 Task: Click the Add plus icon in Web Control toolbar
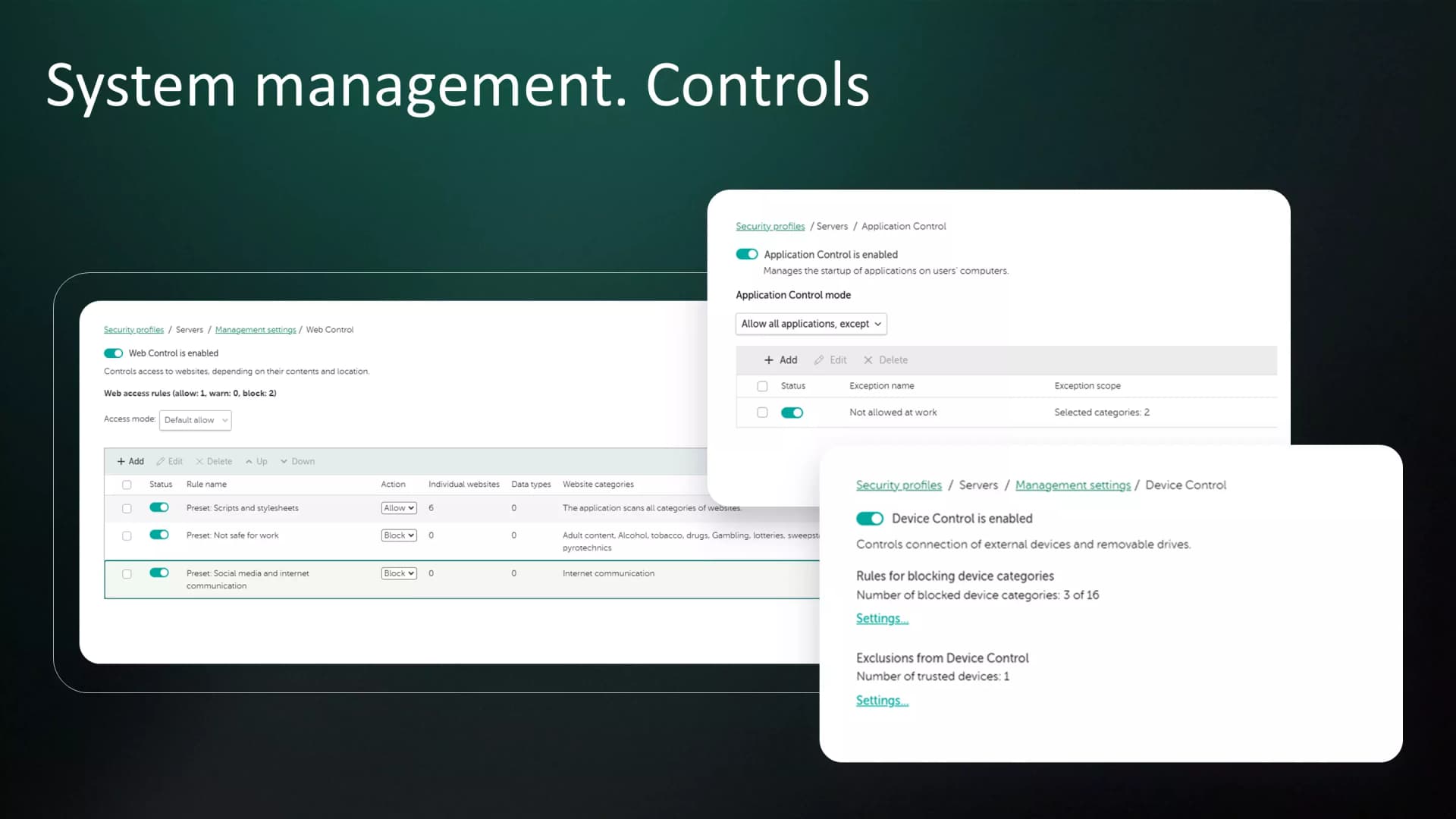tap(121, 461)
